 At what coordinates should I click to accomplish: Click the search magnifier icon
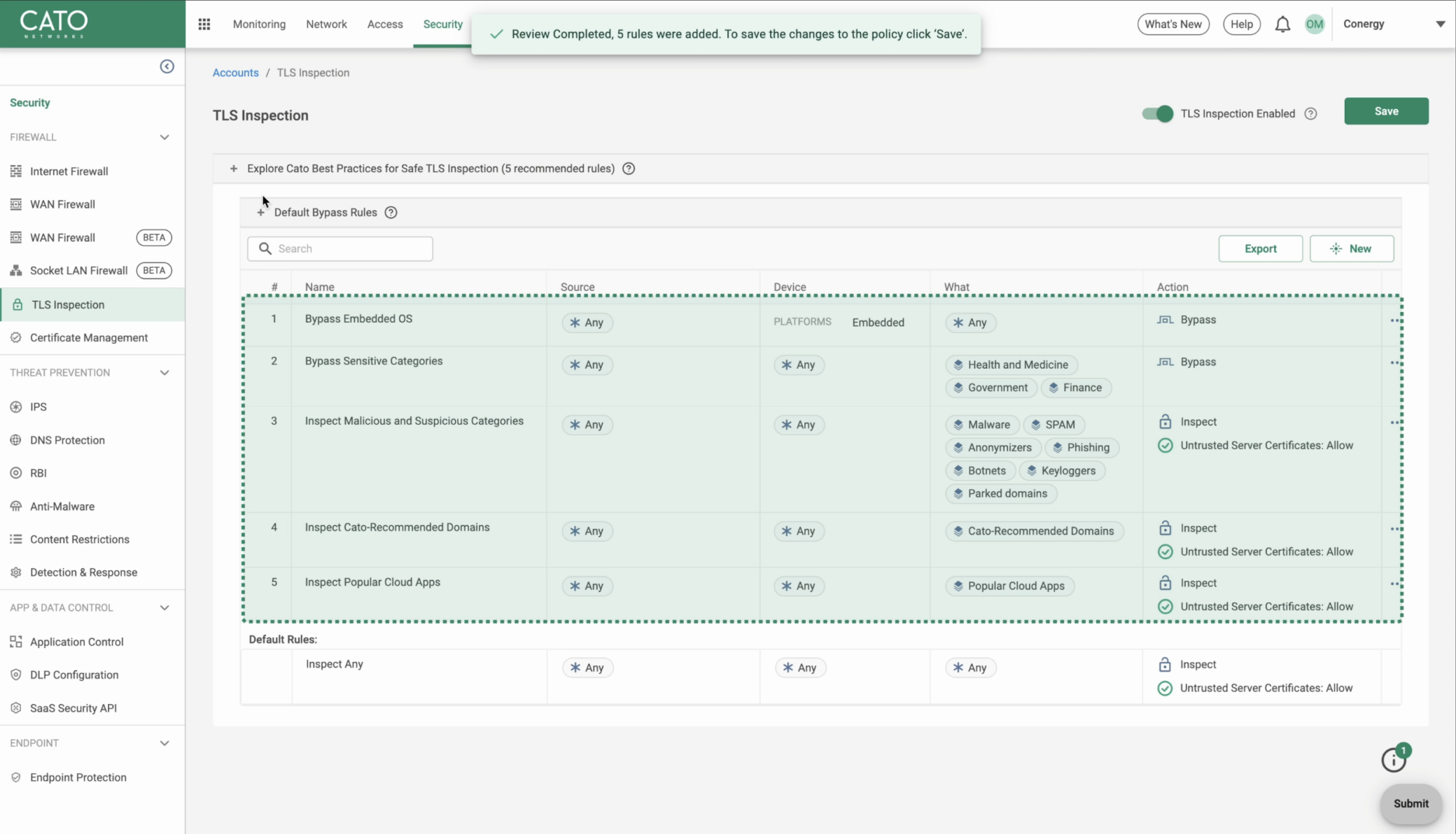click(265, 248)
